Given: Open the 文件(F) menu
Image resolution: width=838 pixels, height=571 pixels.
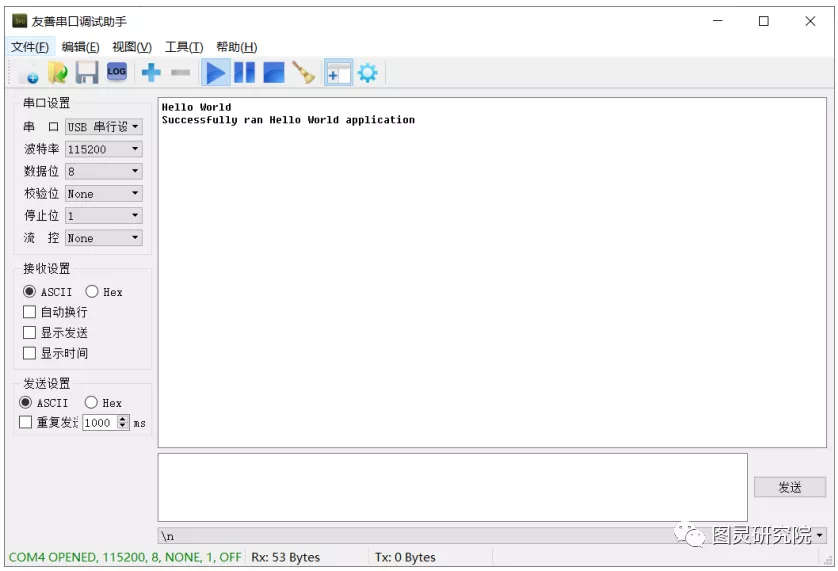Looking at the screenshot, I should point(30,47).
